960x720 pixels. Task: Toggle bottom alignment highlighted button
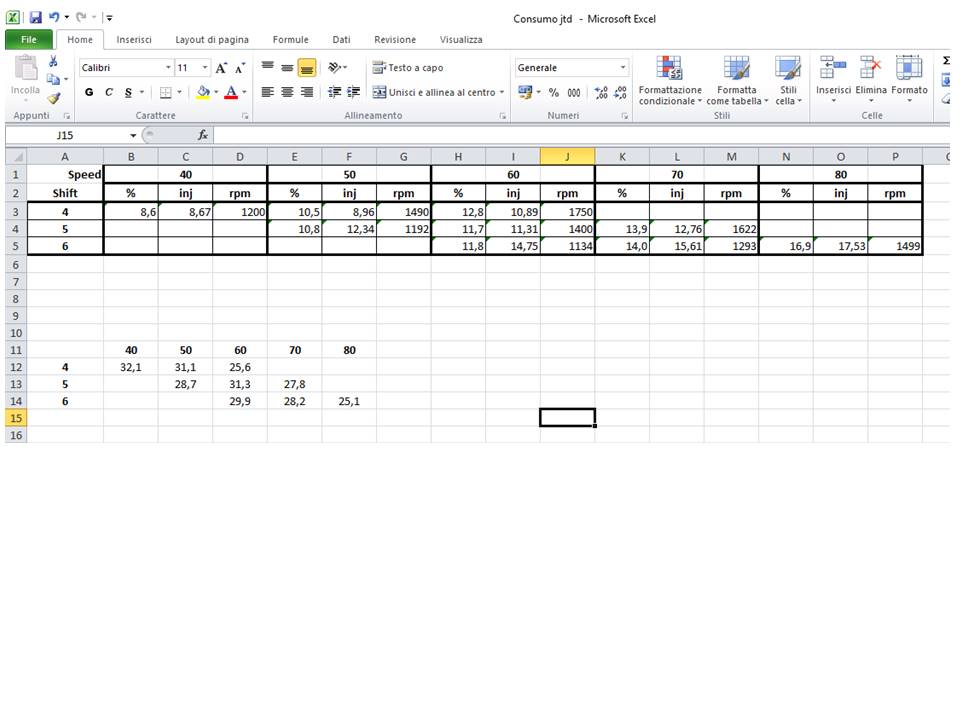(307, 67)
